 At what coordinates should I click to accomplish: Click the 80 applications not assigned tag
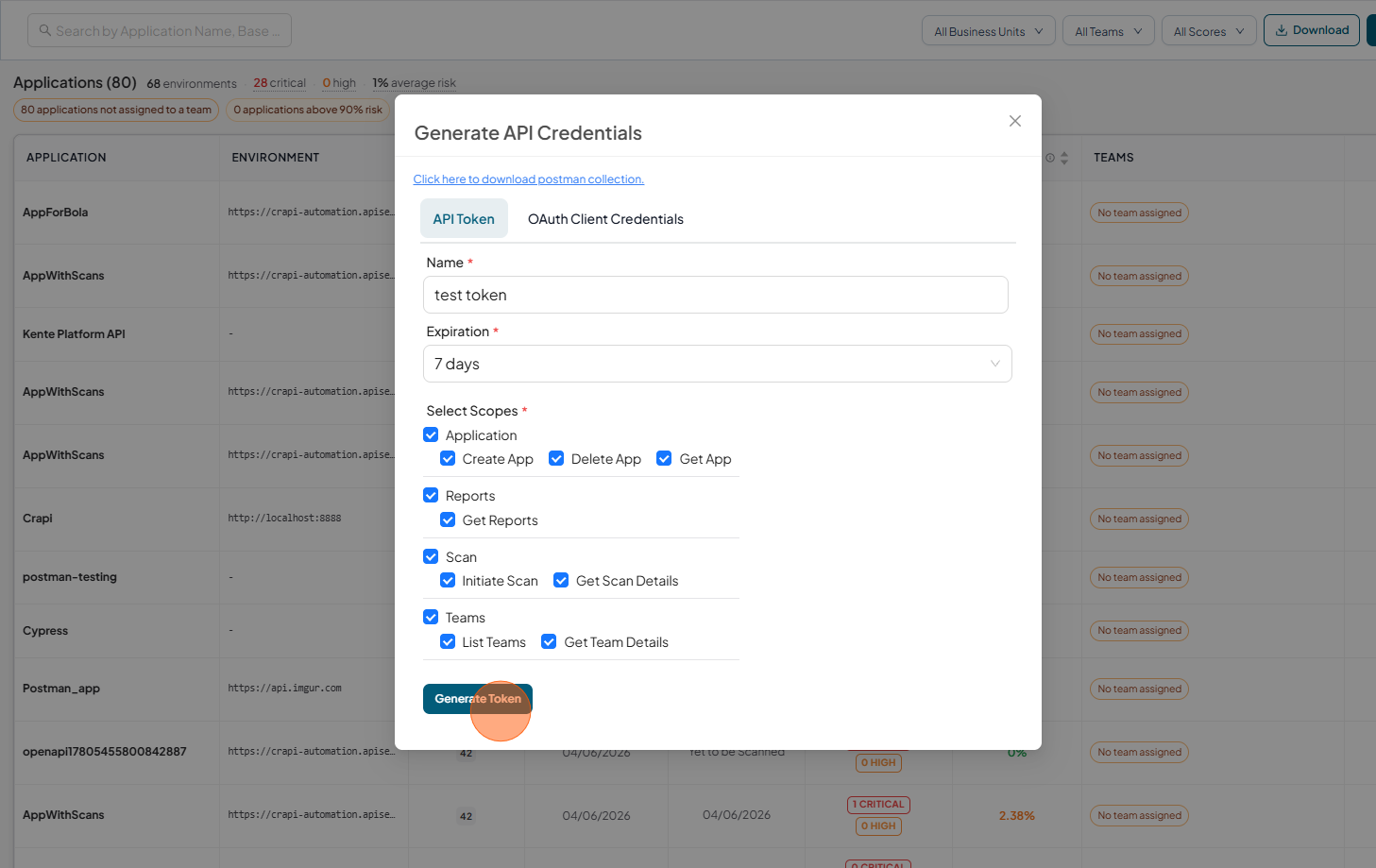[116, 110]
